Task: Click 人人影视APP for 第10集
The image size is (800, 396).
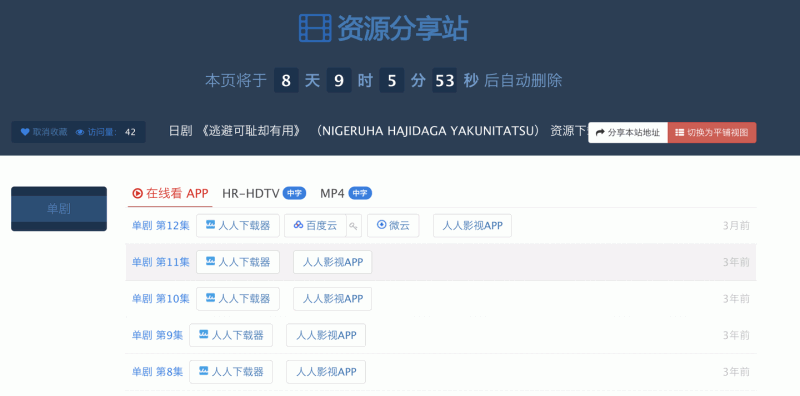Action: pos(333,299)
